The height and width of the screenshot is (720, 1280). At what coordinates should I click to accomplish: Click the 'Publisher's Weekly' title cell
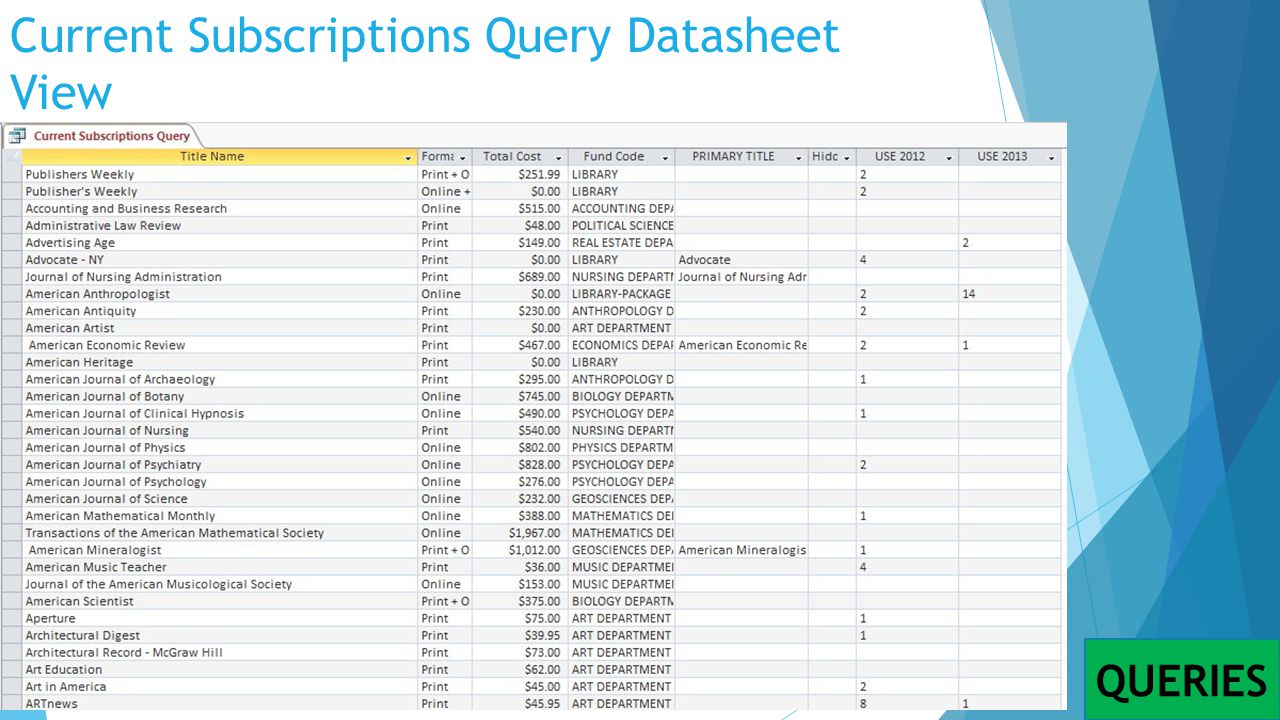click(219, 191)
